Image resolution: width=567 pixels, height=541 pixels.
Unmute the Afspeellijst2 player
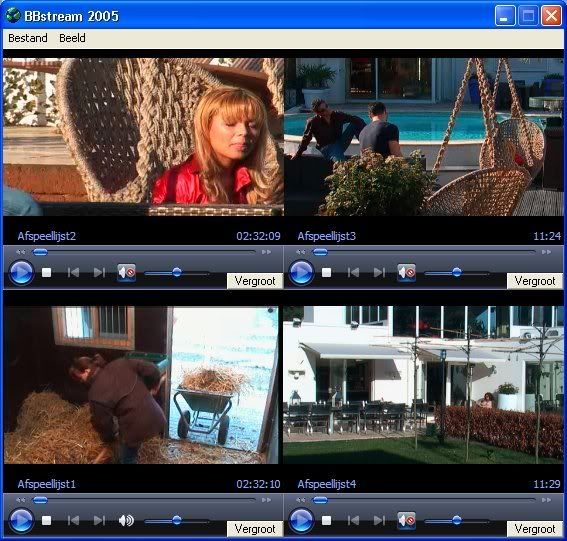pyautogui.click(x=127, y=272)
